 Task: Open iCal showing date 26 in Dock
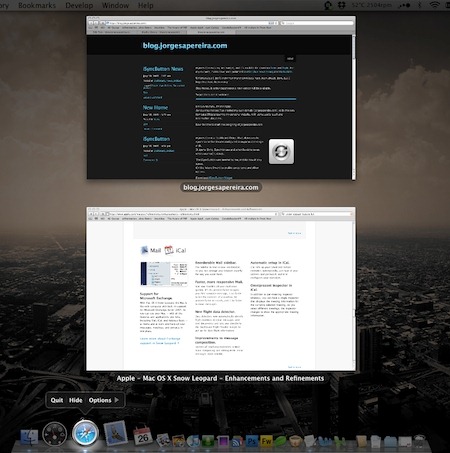tap(143, 436)
